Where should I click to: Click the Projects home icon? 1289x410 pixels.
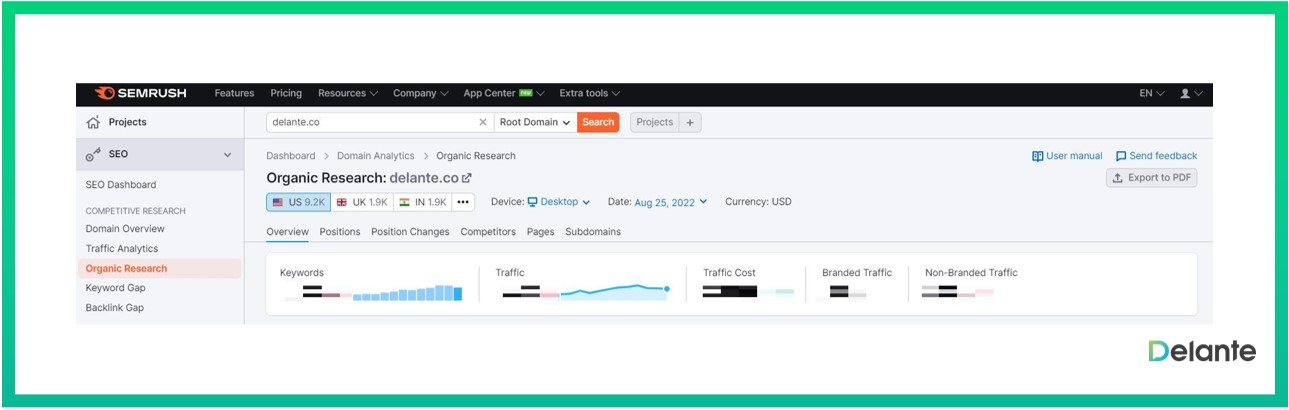pos(93,122)
